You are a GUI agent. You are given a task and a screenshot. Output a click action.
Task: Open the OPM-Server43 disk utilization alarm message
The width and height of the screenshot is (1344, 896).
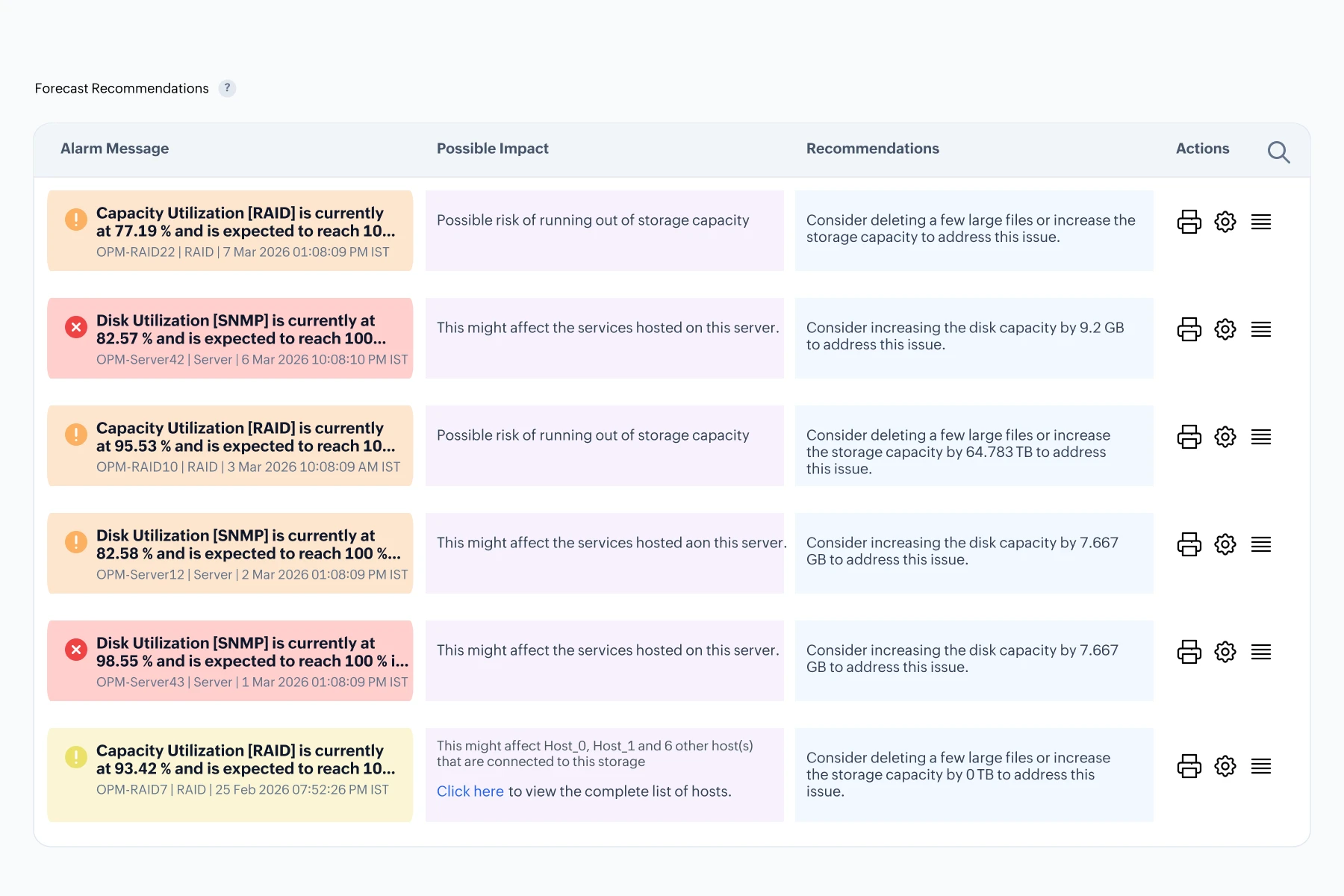coord(252,652)
